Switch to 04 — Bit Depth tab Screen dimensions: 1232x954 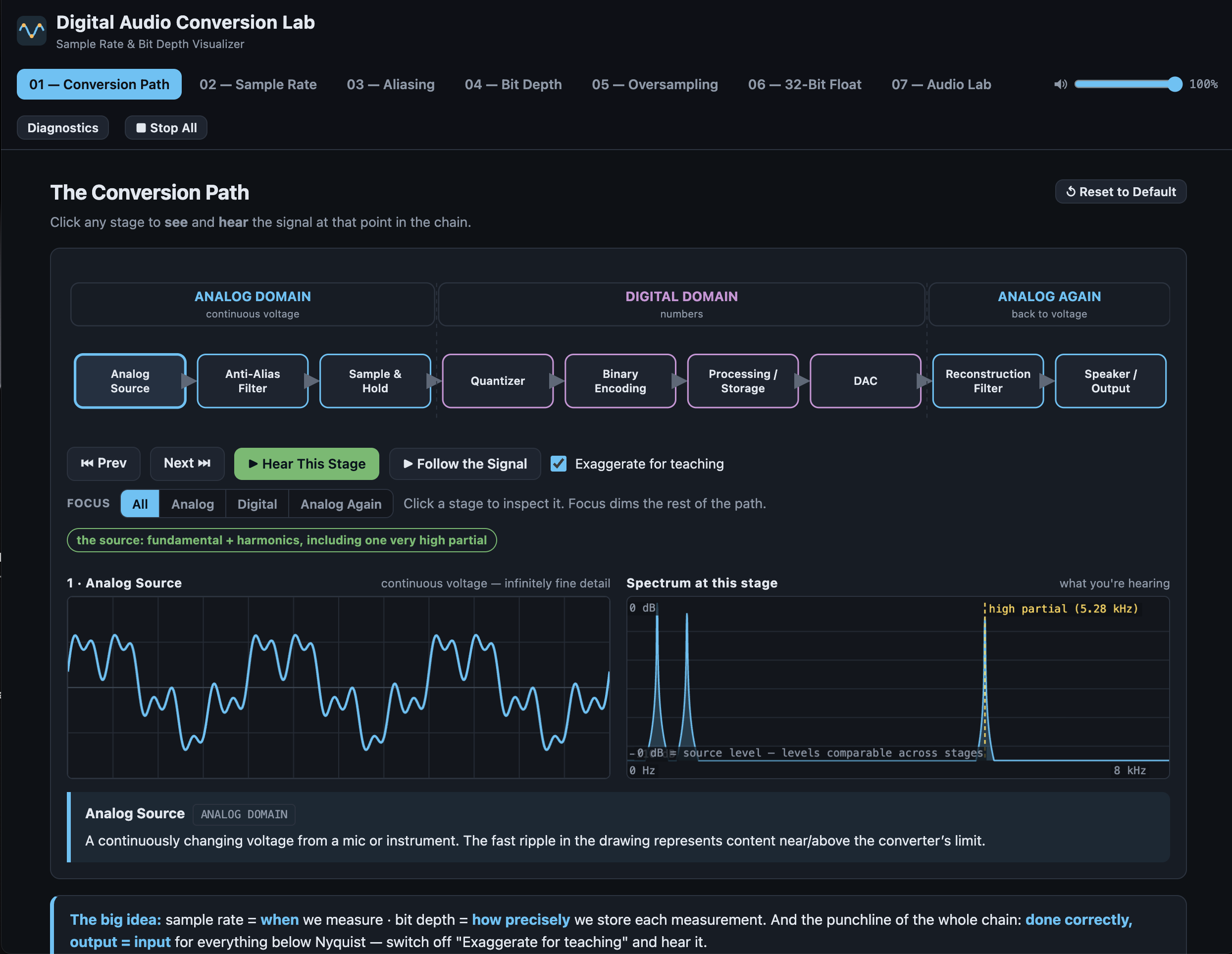coord(513,85)
